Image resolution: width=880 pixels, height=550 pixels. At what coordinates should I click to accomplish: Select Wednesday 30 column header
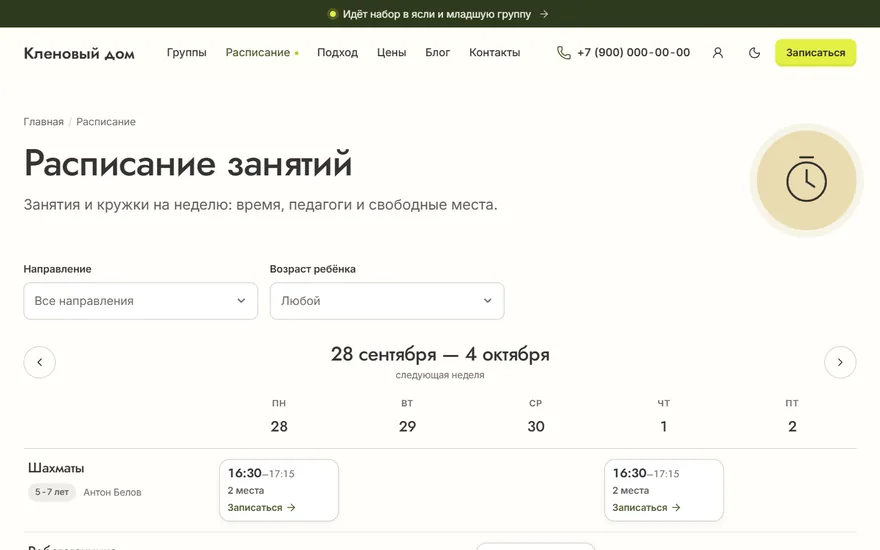click(535, 416)
